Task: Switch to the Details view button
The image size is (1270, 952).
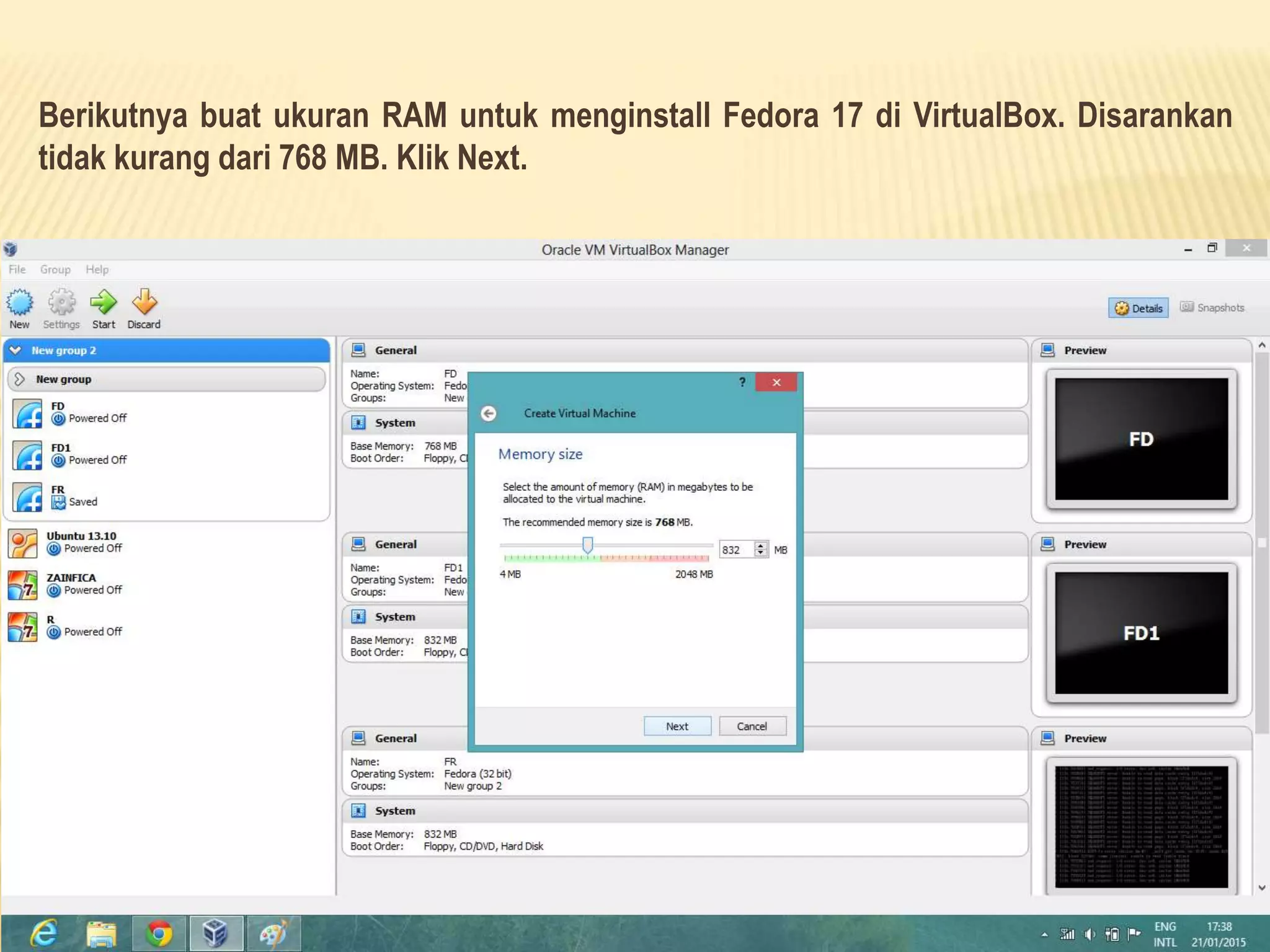Action: click(1139, 308)
